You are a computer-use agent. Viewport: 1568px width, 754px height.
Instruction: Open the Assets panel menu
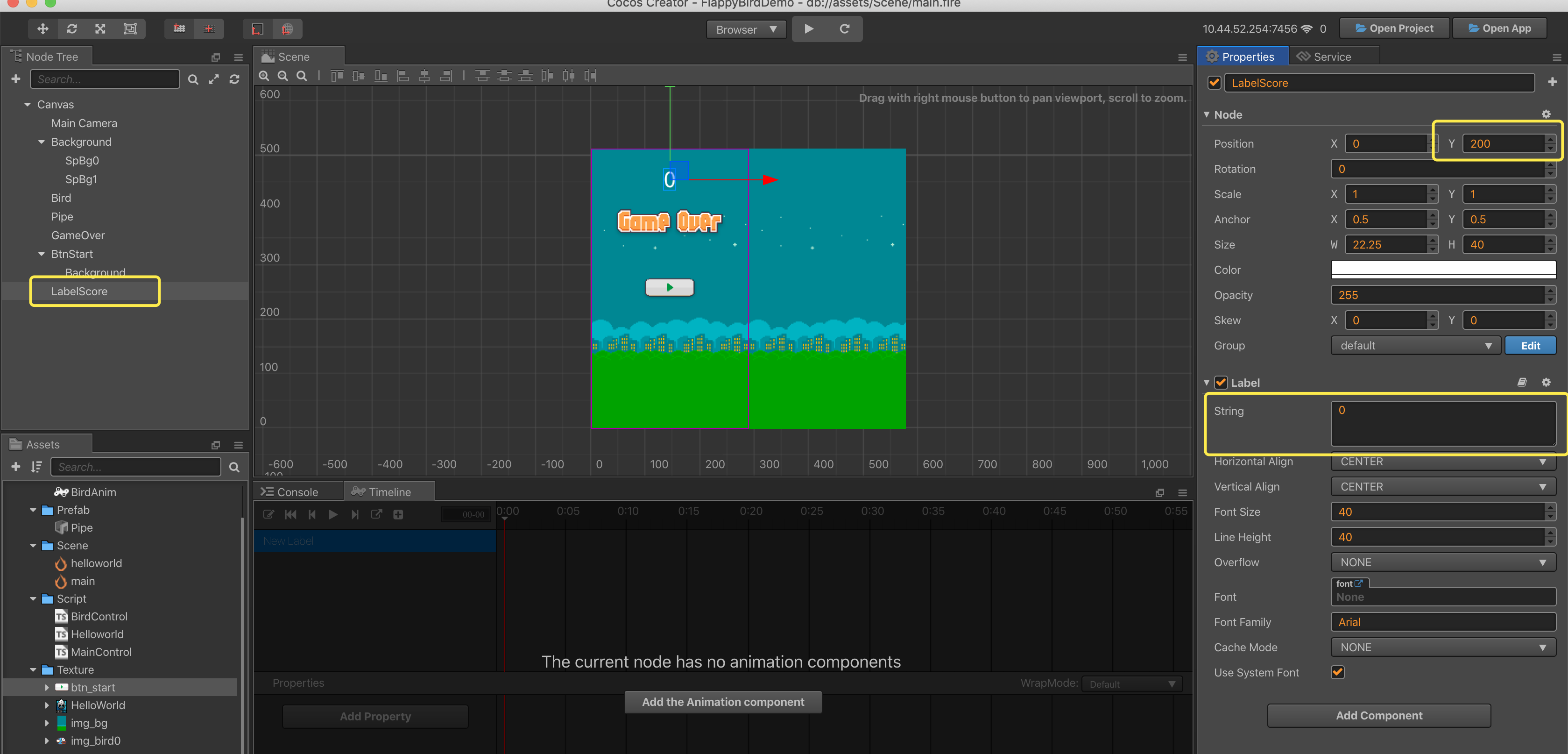pyautogui.click(x=239, y=445)
